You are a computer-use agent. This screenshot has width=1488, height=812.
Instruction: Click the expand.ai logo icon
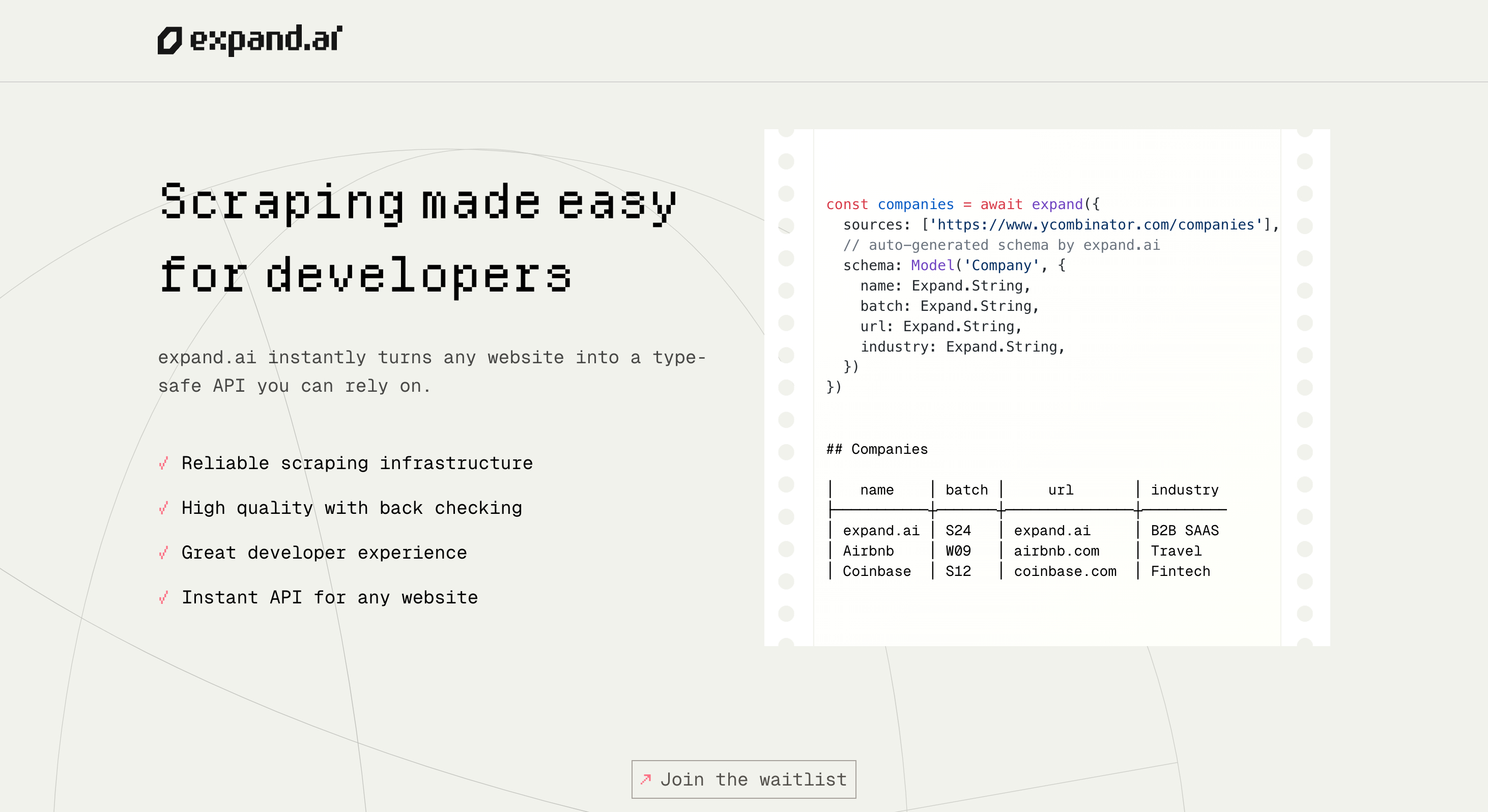tap(170, 40)
